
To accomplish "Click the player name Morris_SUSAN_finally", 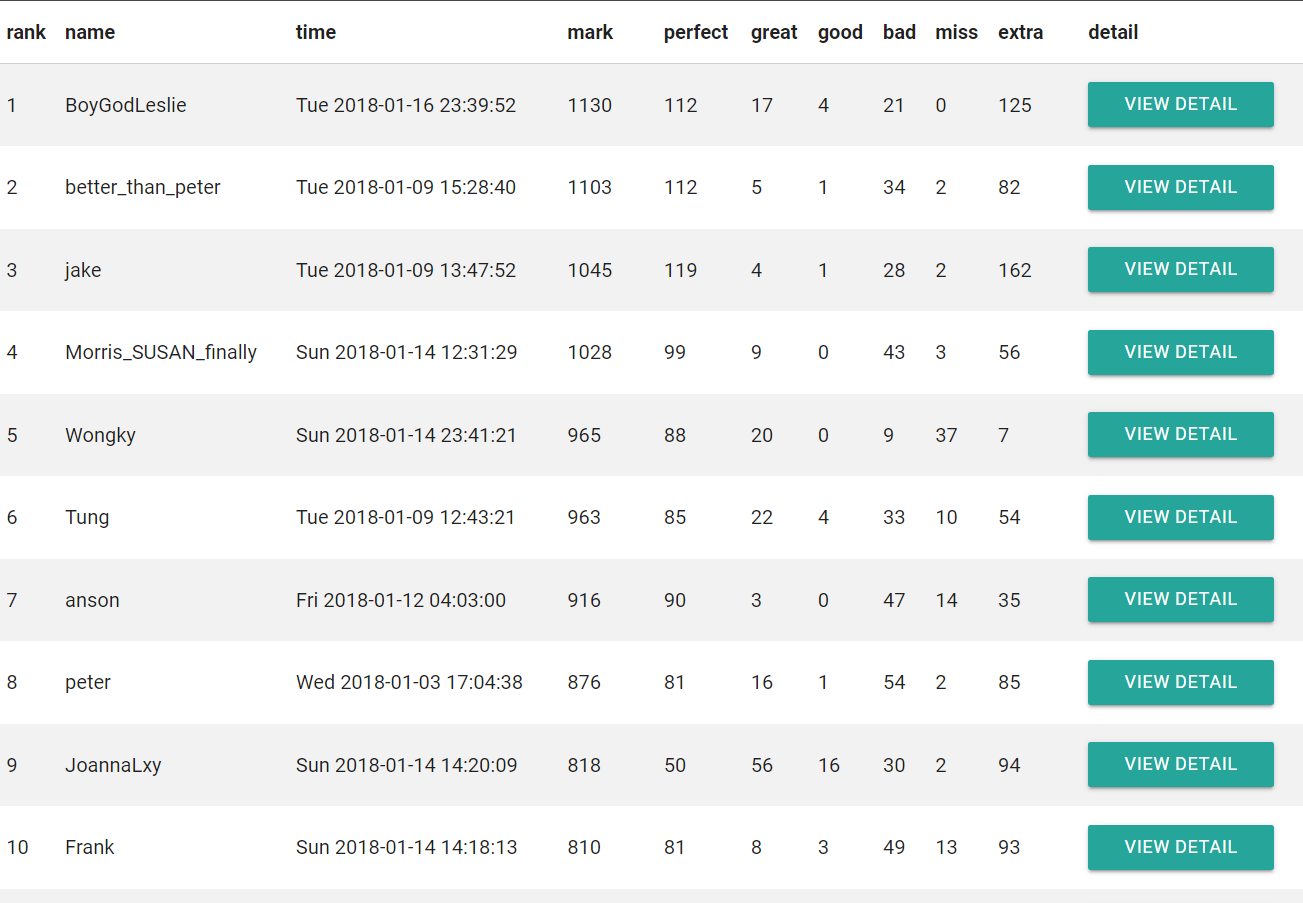I will pos(161,352).
